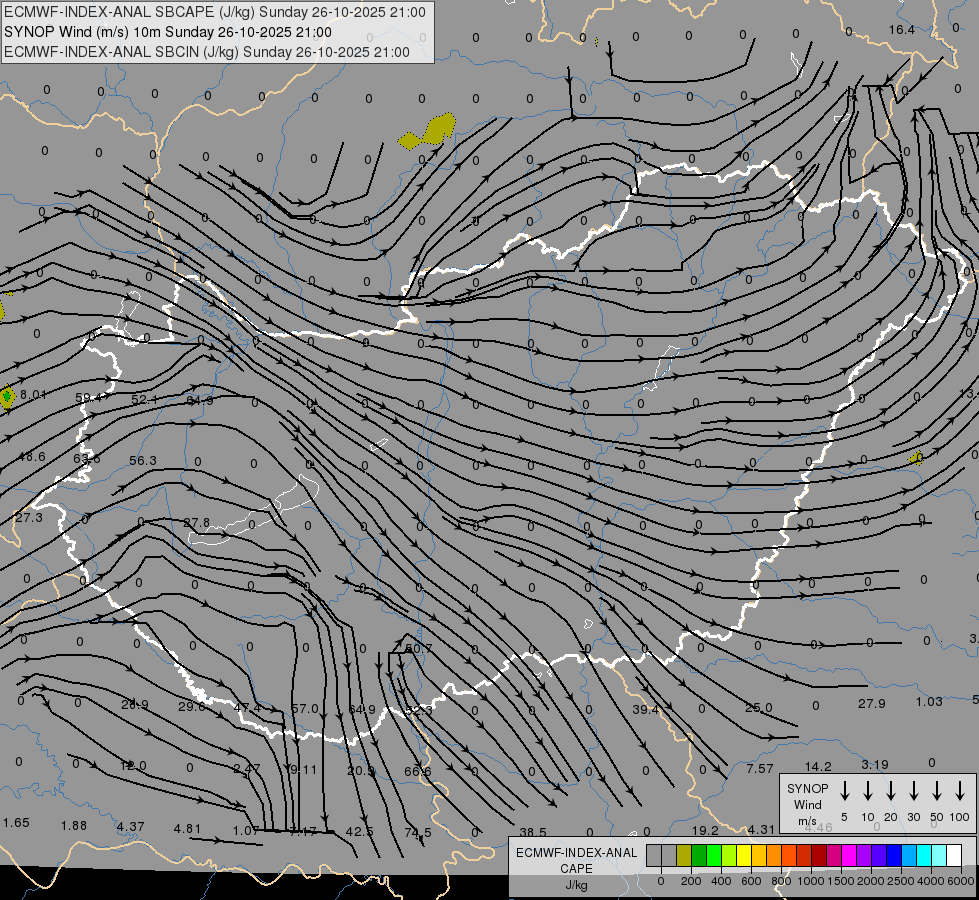Click the SYNOP Wind m/s legend label

[807, 804]
